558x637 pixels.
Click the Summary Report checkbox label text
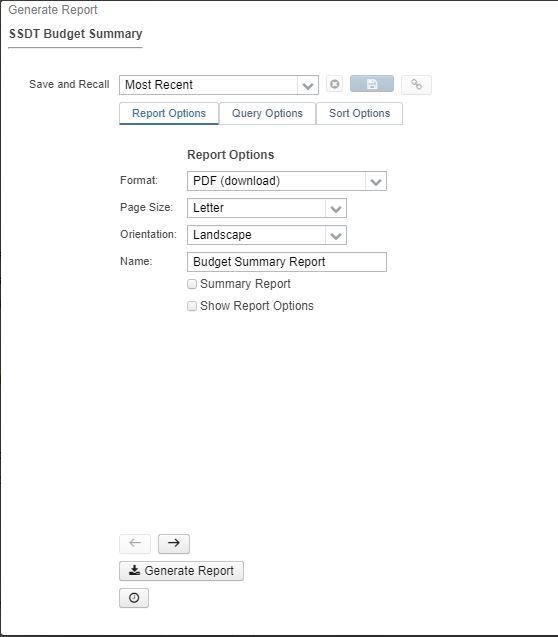point(245,284)
